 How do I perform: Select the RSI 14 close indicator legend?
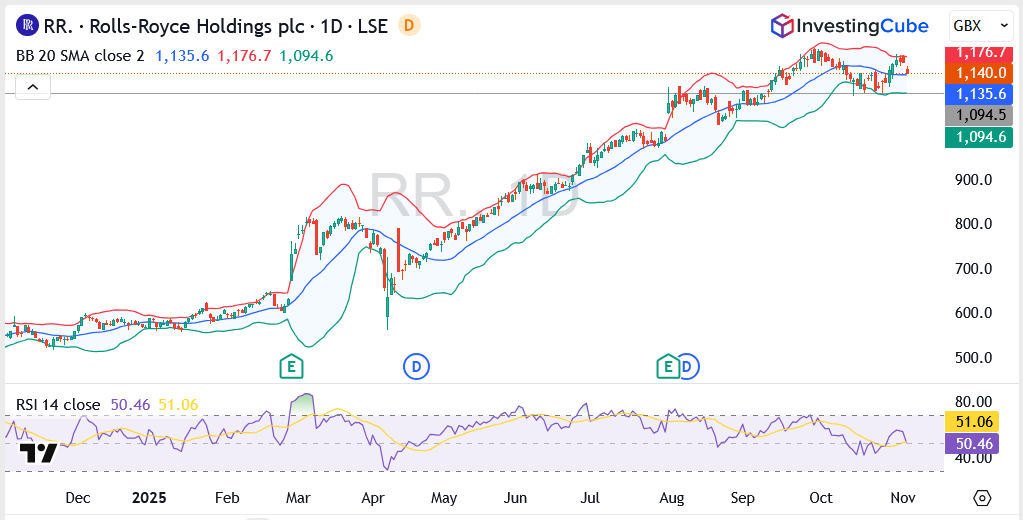click(x=58, y=405)
